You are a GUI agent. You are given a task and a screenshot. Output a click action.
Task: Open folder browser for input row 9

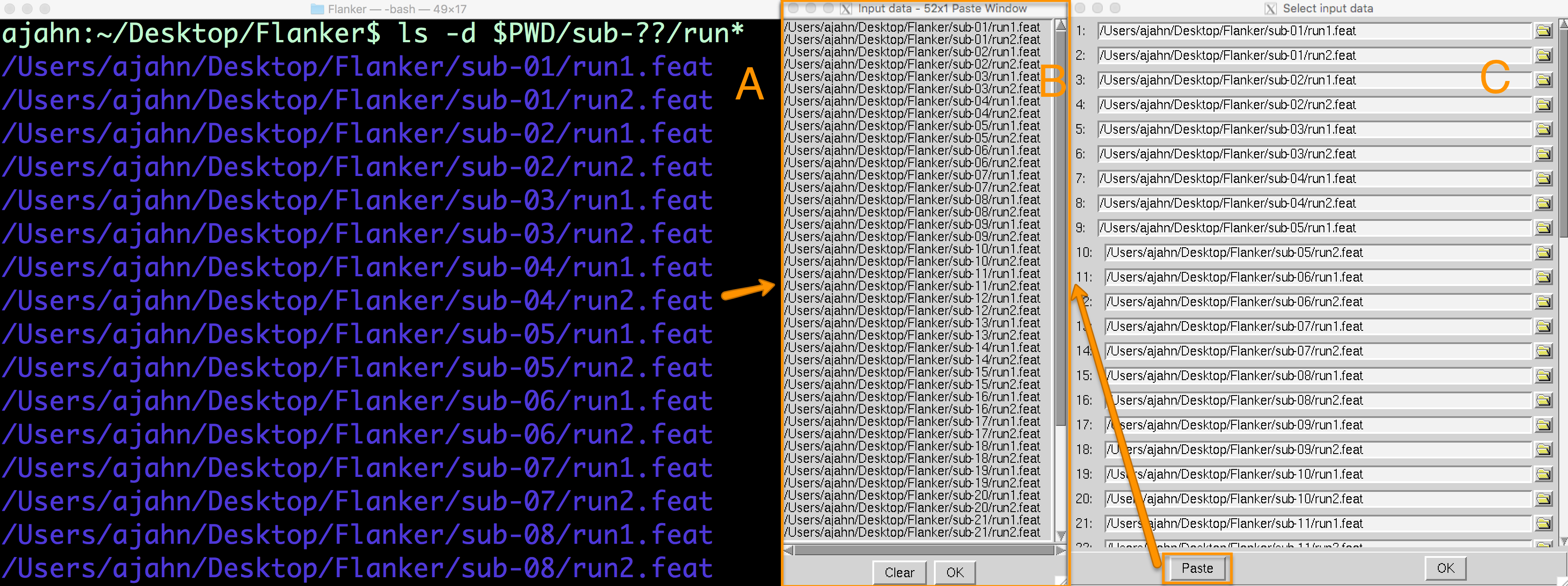click(1544, 228)
